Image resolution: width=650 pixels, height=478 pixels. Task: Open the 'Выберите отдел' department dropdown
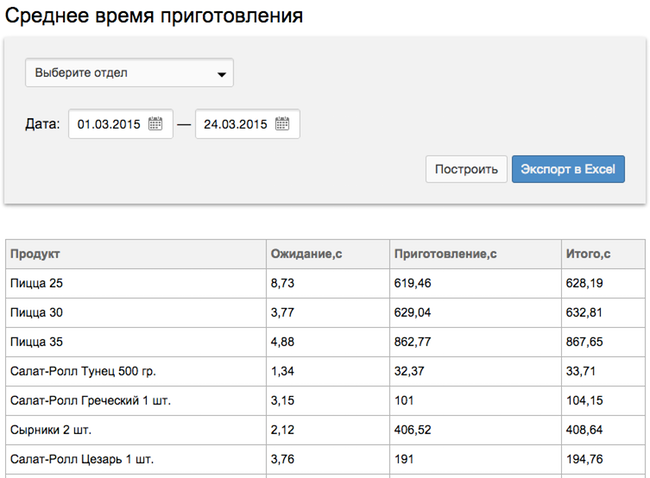129,73
